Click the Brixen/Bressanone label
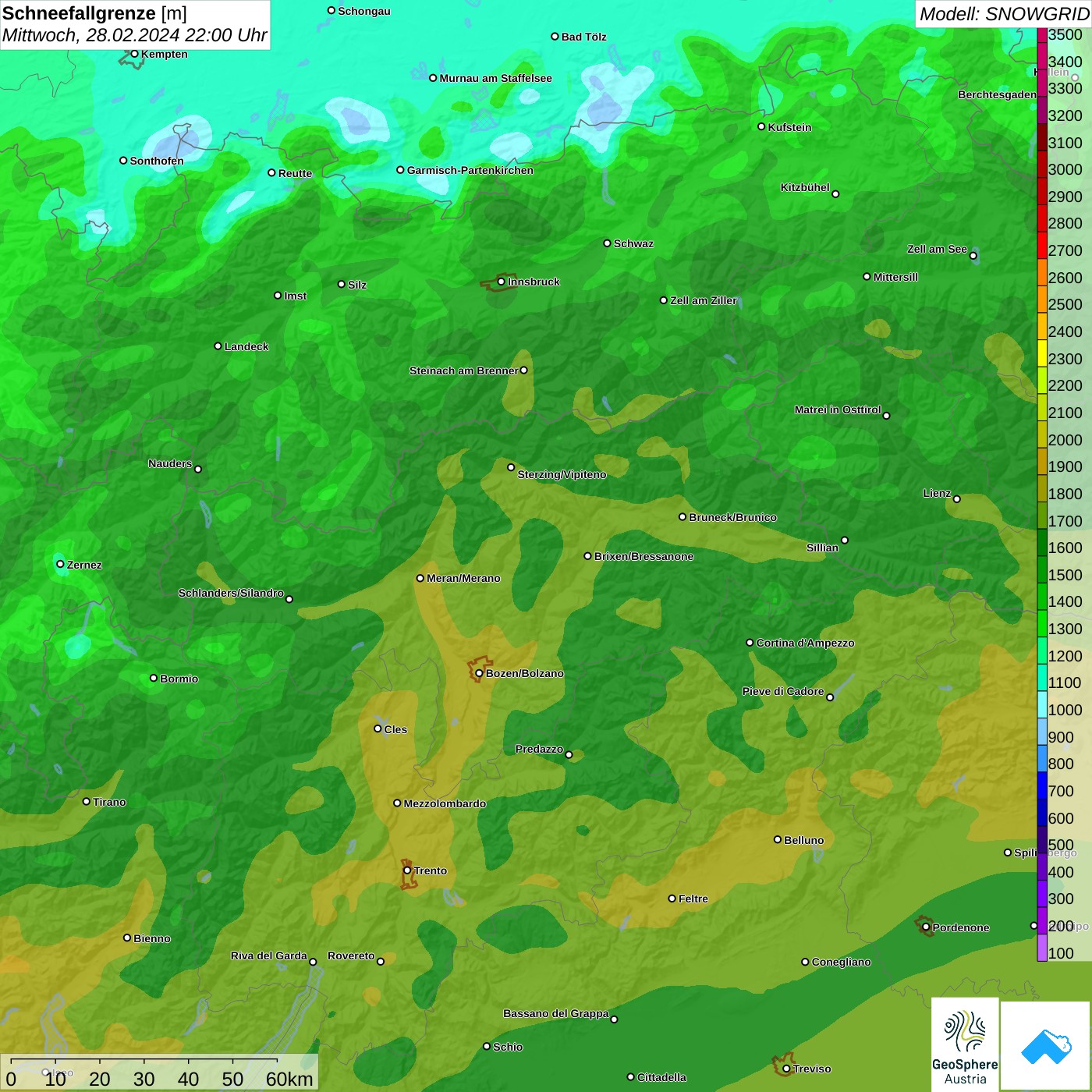The image size is (1092, 1092). (x=643, y=556)
